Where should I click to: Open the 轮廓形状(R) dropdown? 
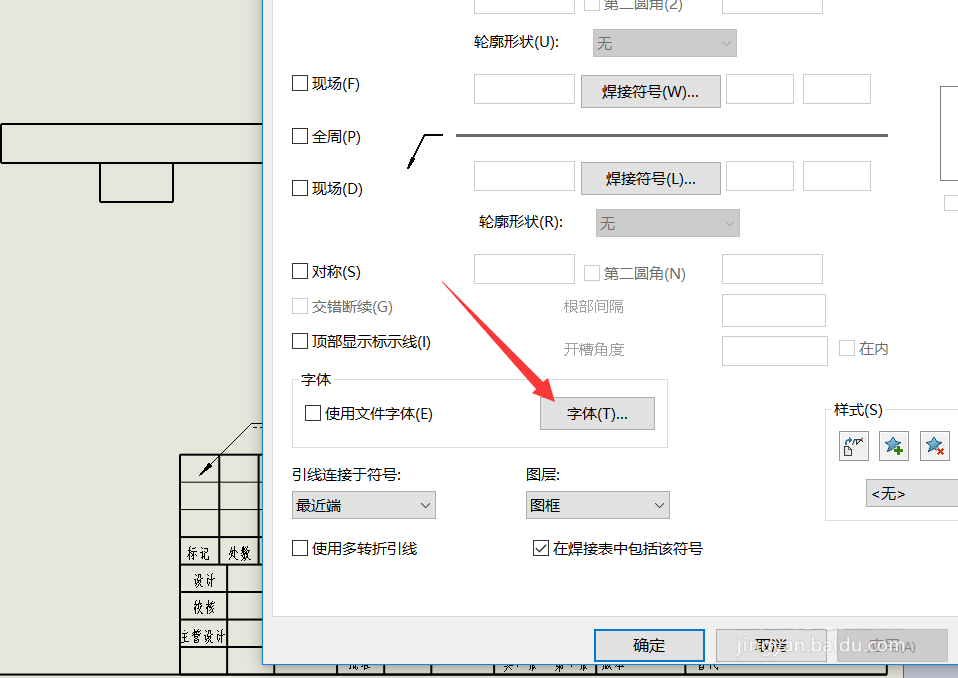(668, 223)
